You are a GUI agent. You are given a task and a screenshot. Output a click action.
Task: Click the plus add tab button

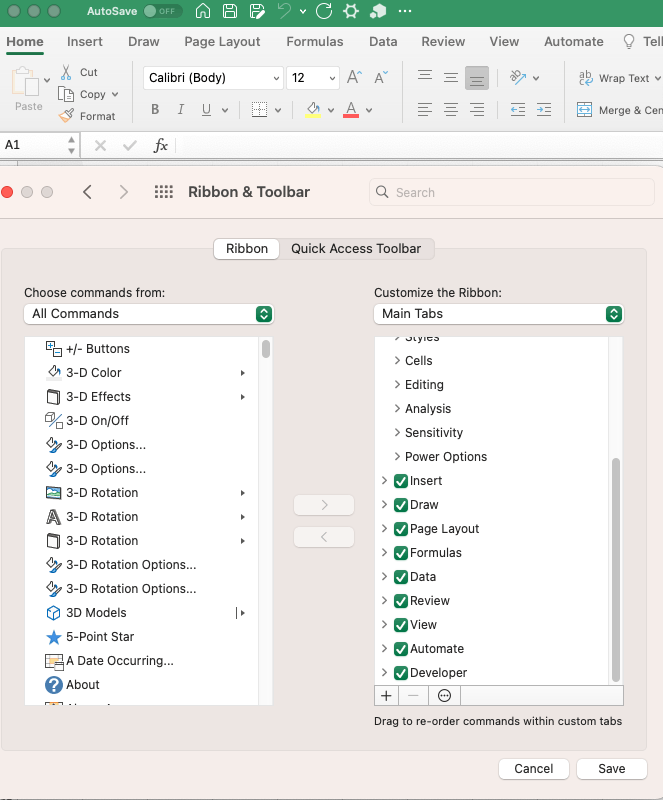[386, 695]
